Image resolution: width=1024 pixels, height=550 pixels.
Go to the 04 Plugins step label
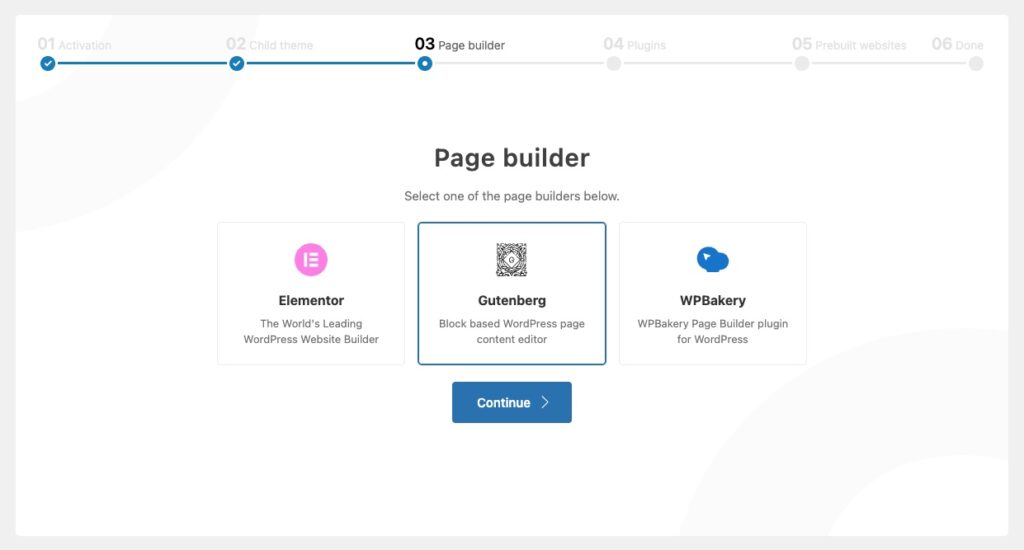635,44
